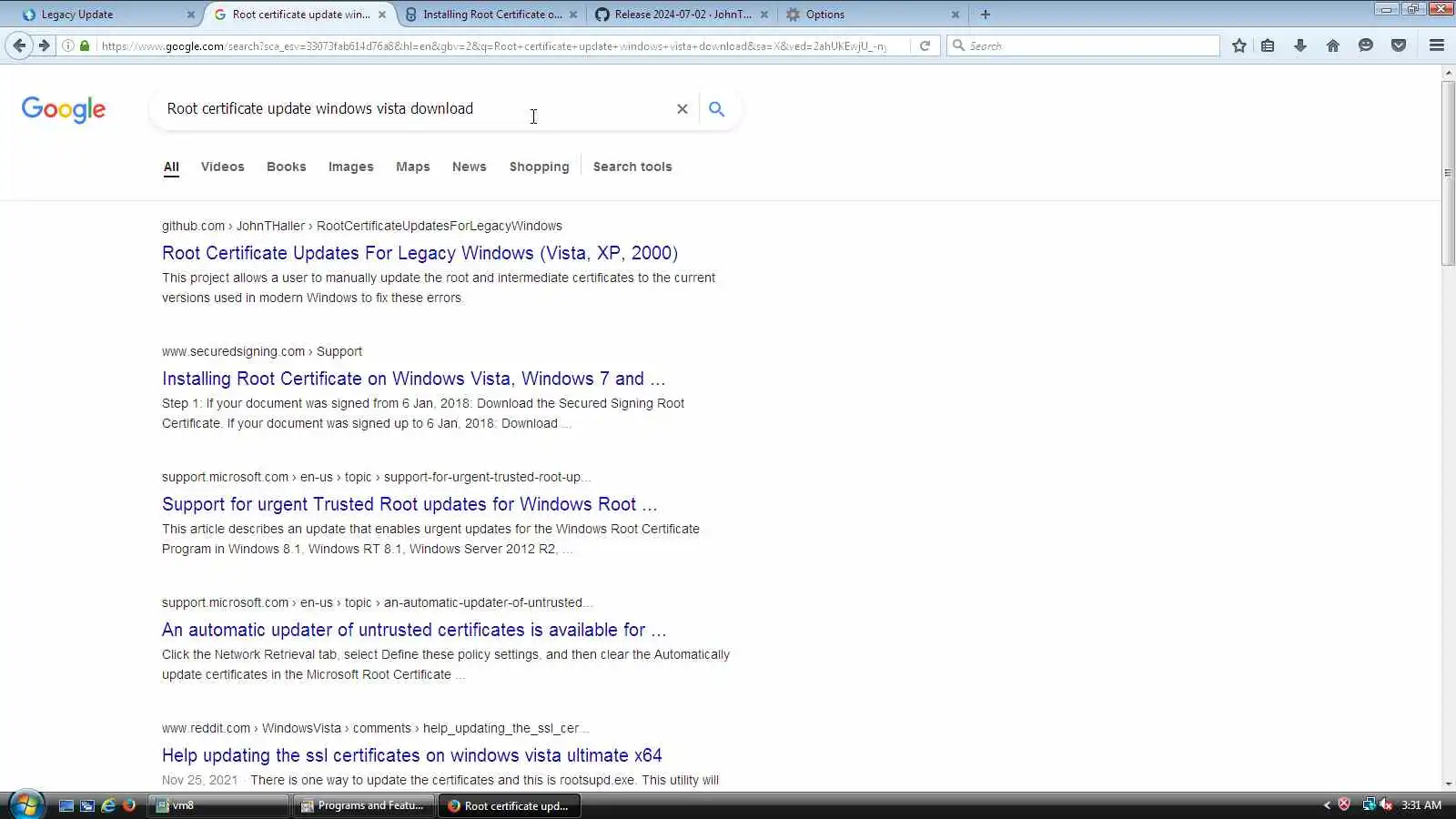Open site information icon in address bar
Screen dimensions: 1456x819
click(68, 45)
